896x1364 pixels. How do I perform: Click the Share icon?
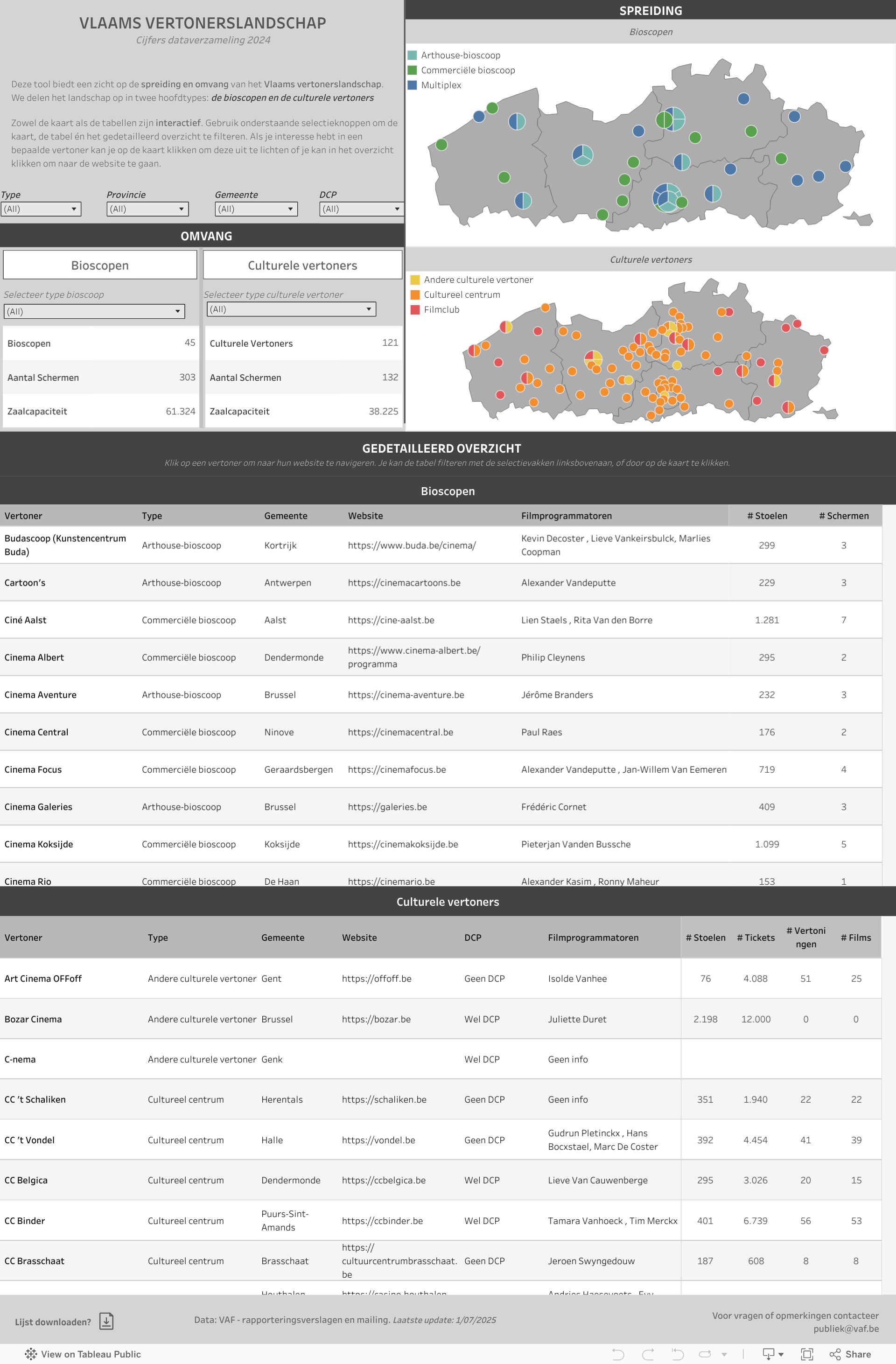pyautogui.click(x=835, y=1354)
